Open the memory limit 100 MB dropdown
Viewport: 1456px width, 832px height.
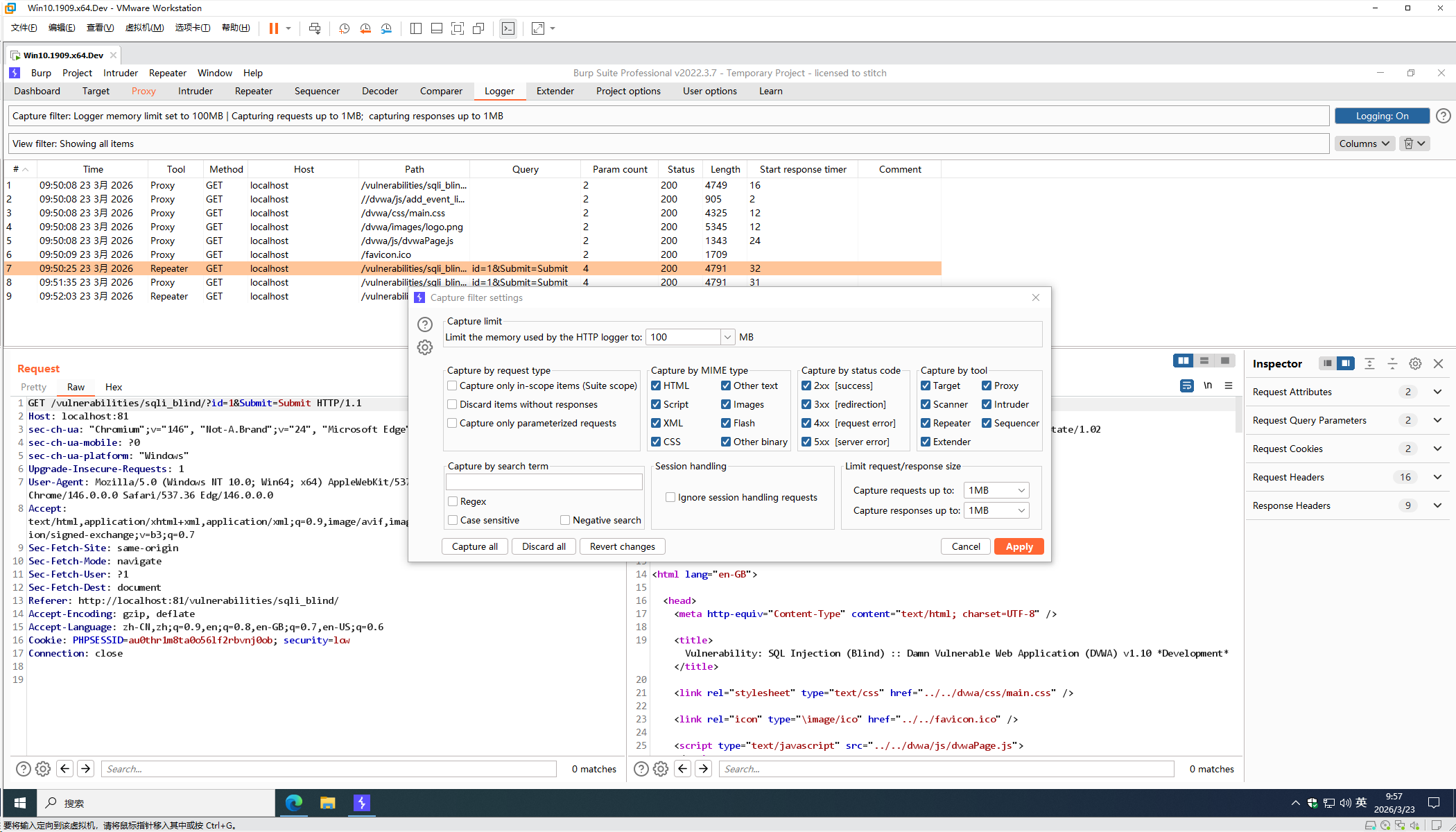pos(727,337)
